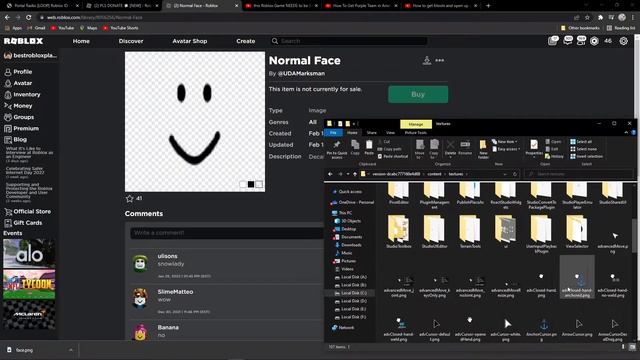
Task: Expand face.png download options chevron
Action: 71,350
